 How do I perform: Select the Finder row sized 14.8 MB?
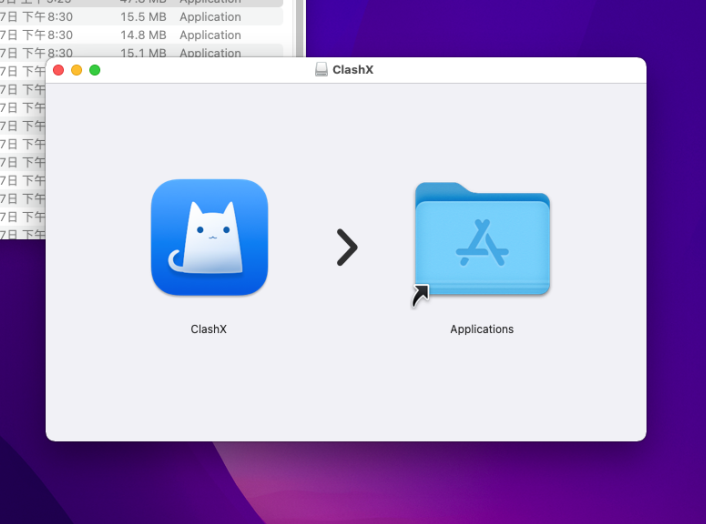tap(141, 35)
